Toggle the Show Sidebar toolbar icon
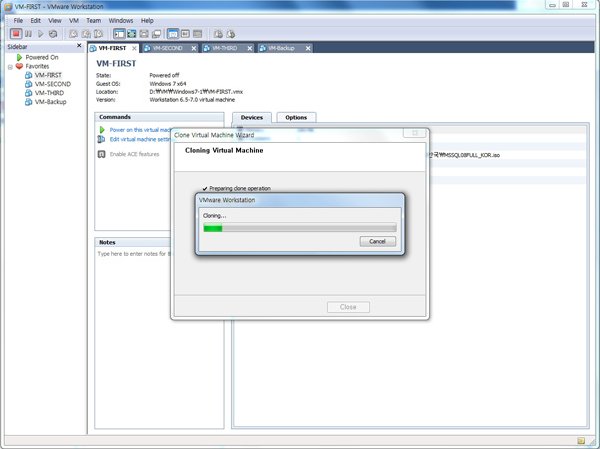 [119, 34]
